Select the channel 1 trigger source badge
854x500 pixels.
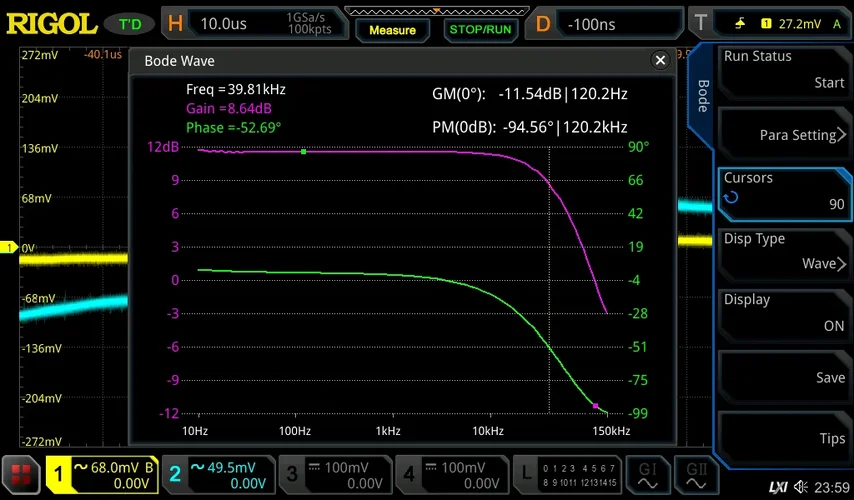pos(766,23)
